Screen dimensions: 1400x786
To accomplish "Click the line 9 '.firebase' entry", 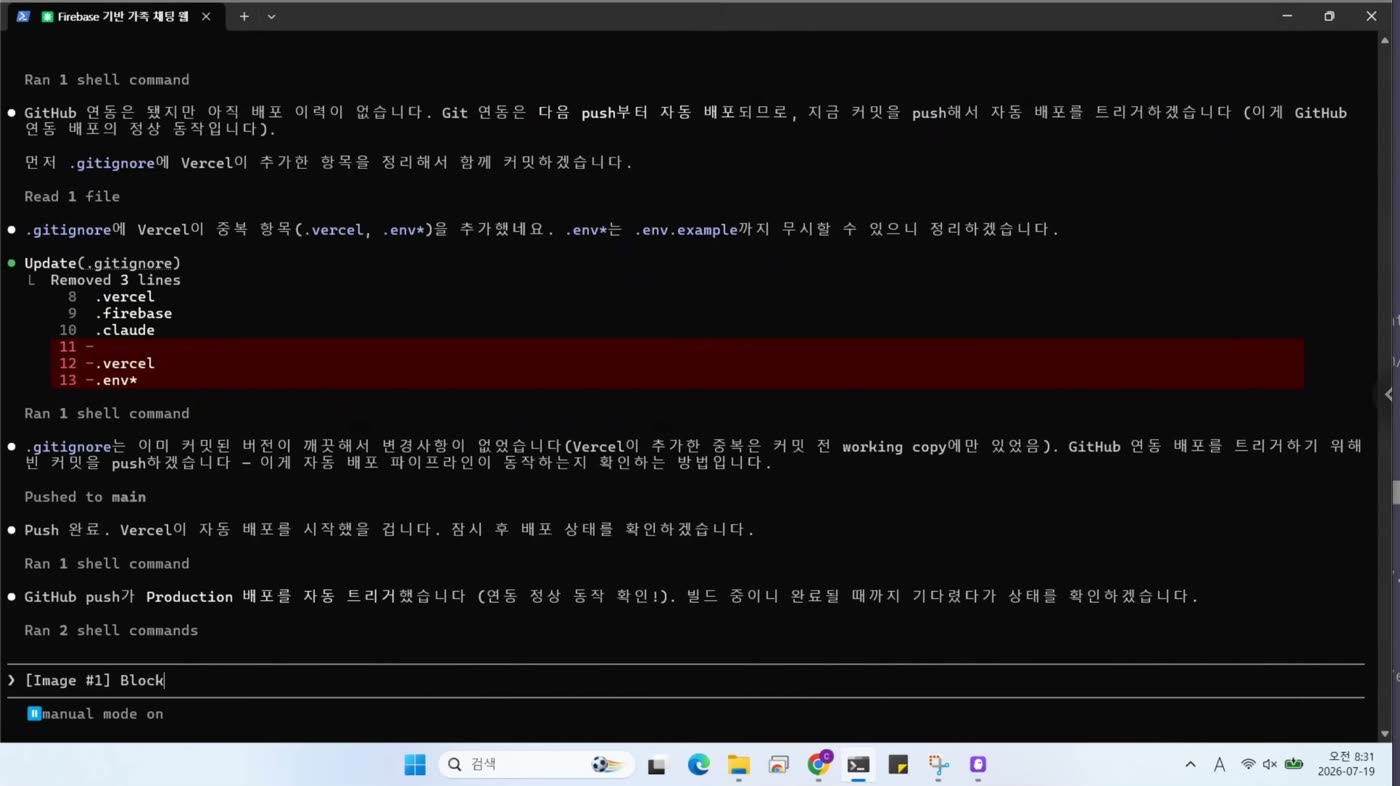I will [x=133, y=313].
